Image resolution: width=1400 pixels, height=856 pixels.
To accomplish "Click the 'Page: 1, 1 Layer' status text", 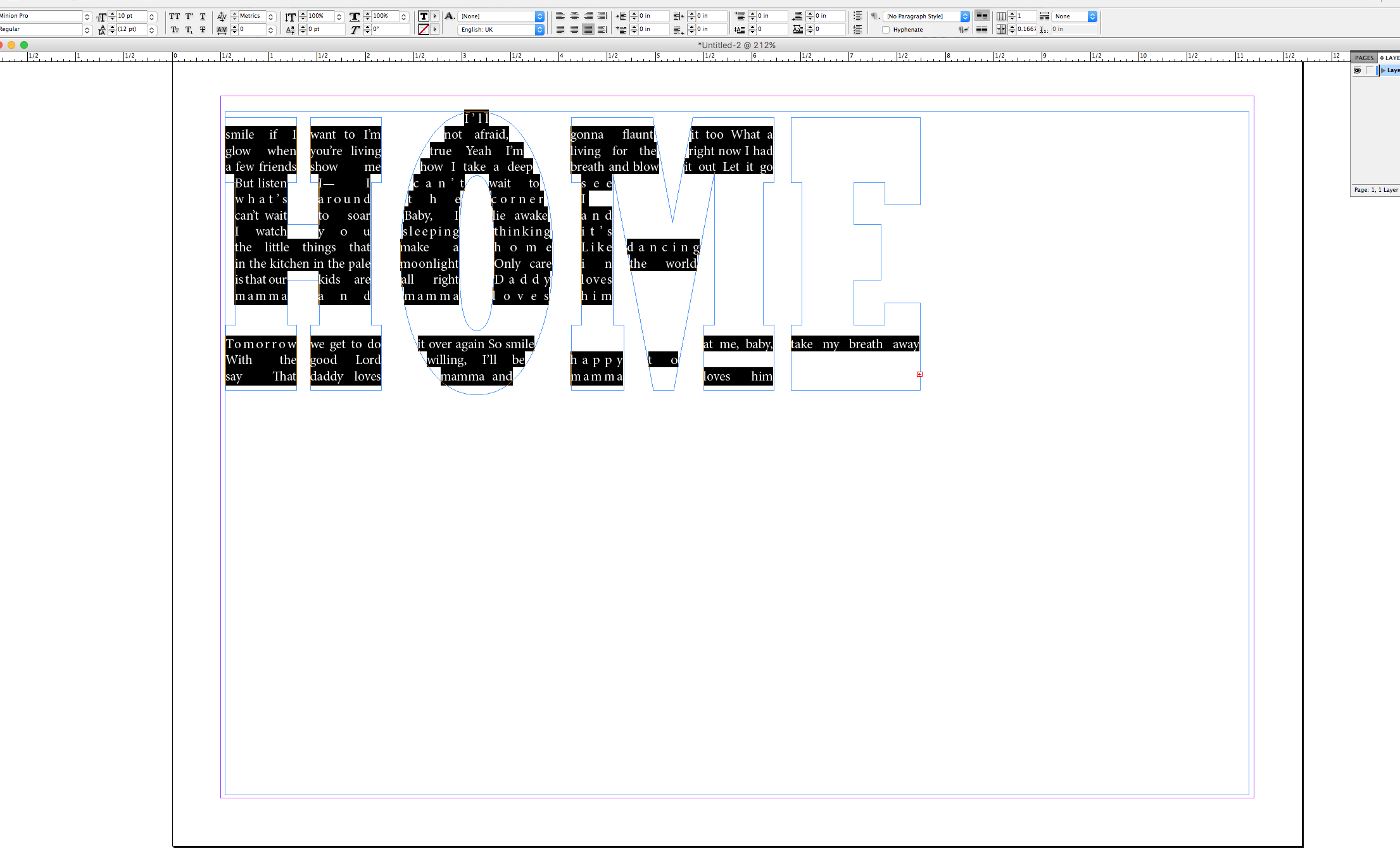I will [x=1375, y=190].
